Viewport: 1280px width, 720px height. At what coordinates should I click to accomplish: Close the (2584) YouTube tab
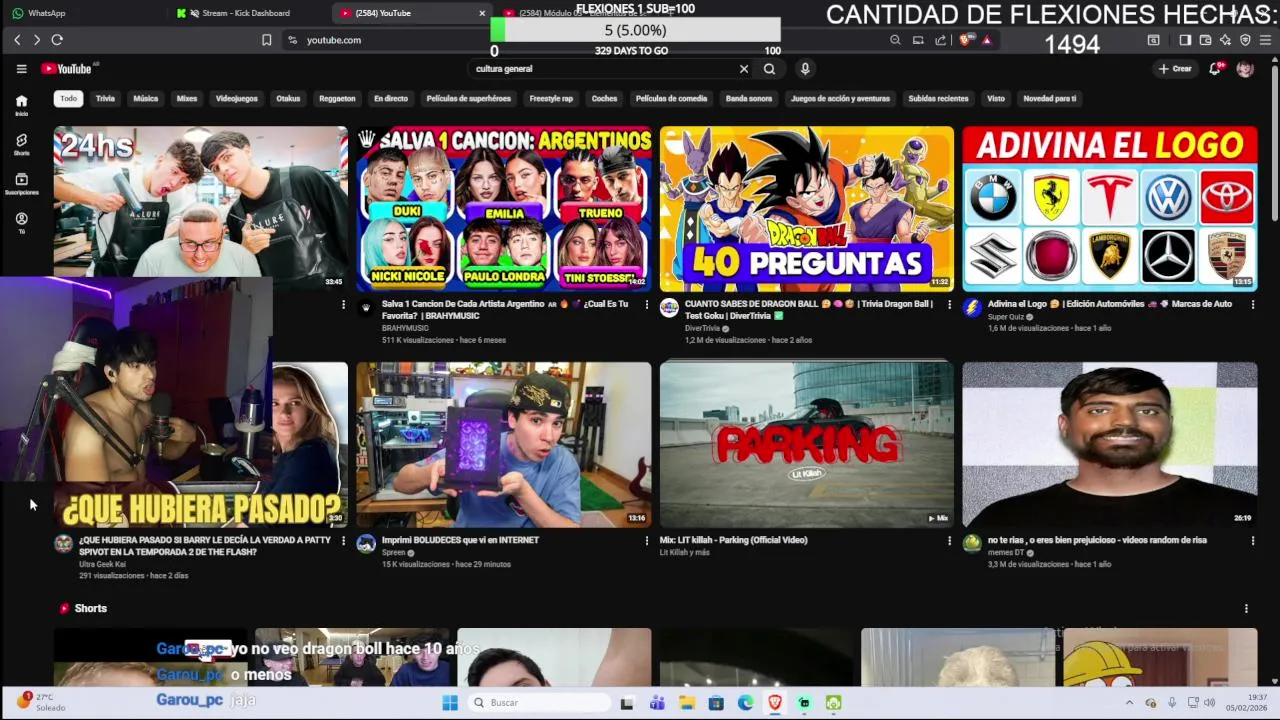(x=482, y=13)
